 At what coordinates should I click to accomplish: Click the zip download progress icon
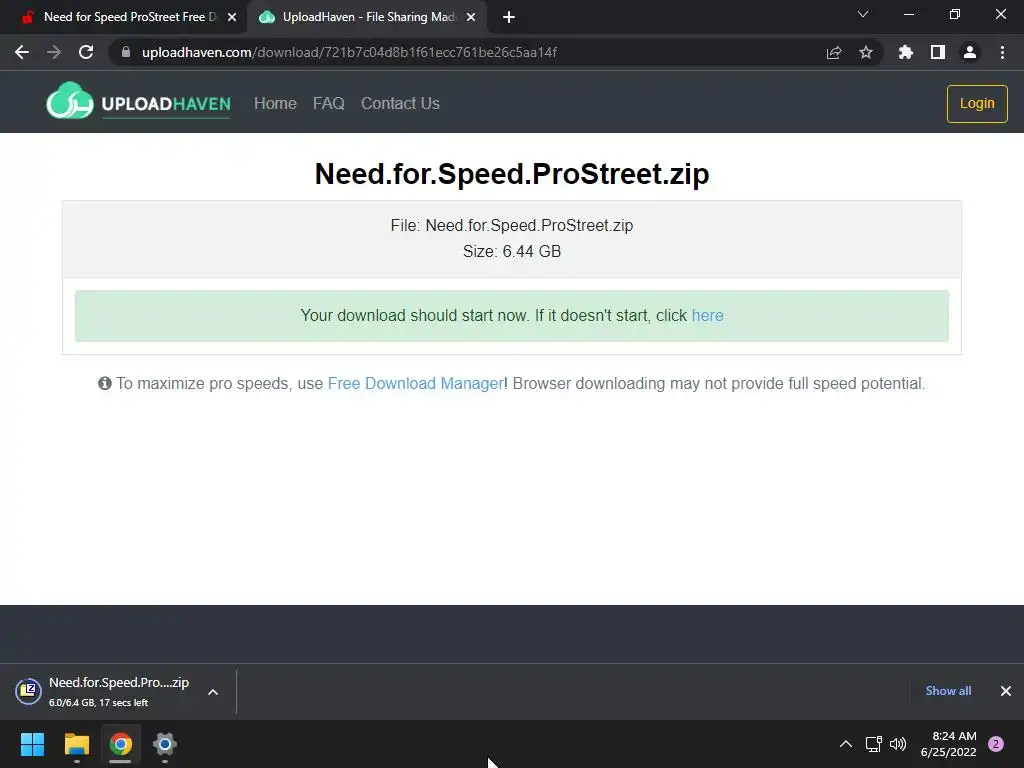point(28,691)
